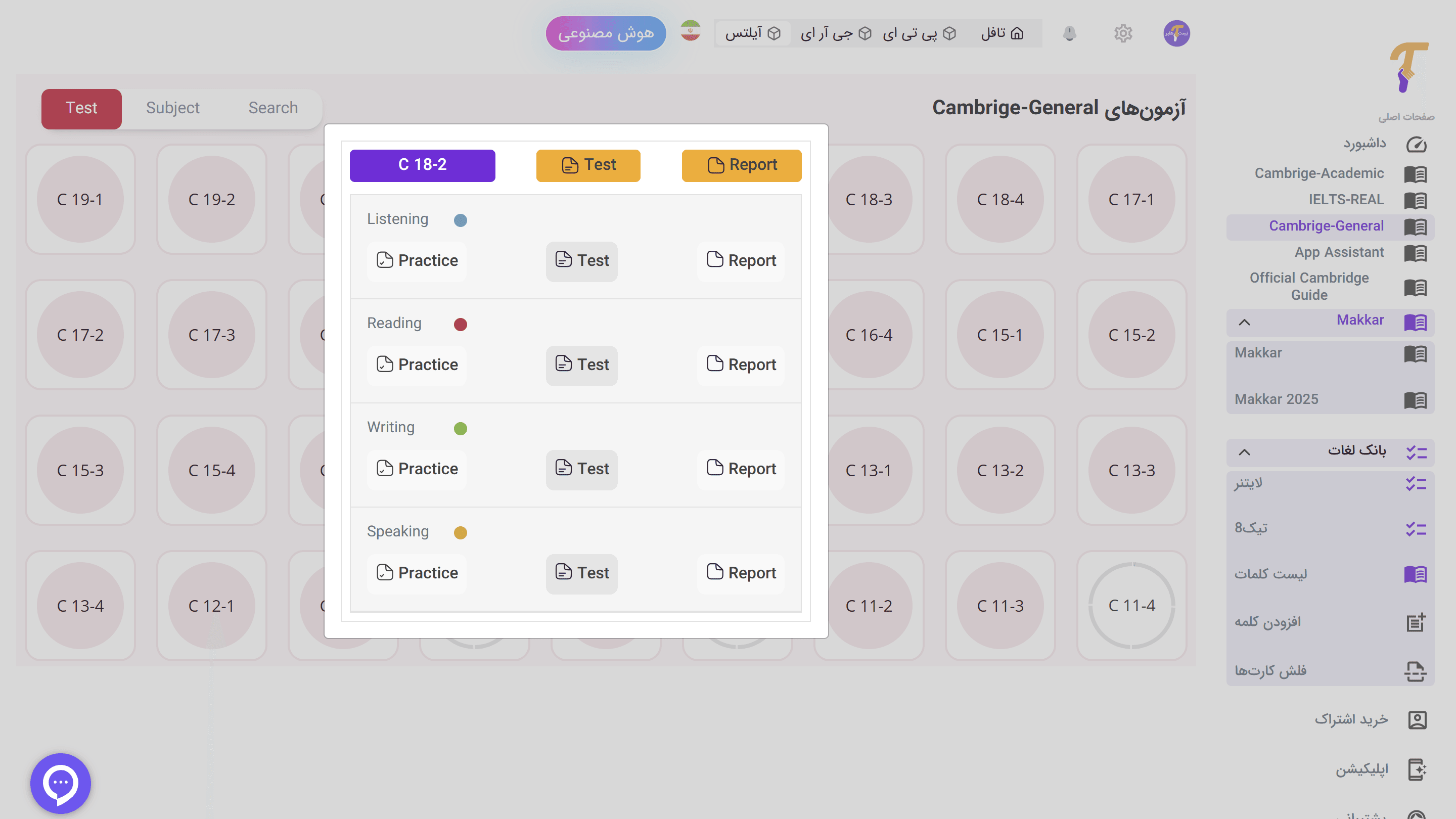Click the تیک8 checklist icon
This screenshot has height=819, width=1456.
tap(1416, 528)
